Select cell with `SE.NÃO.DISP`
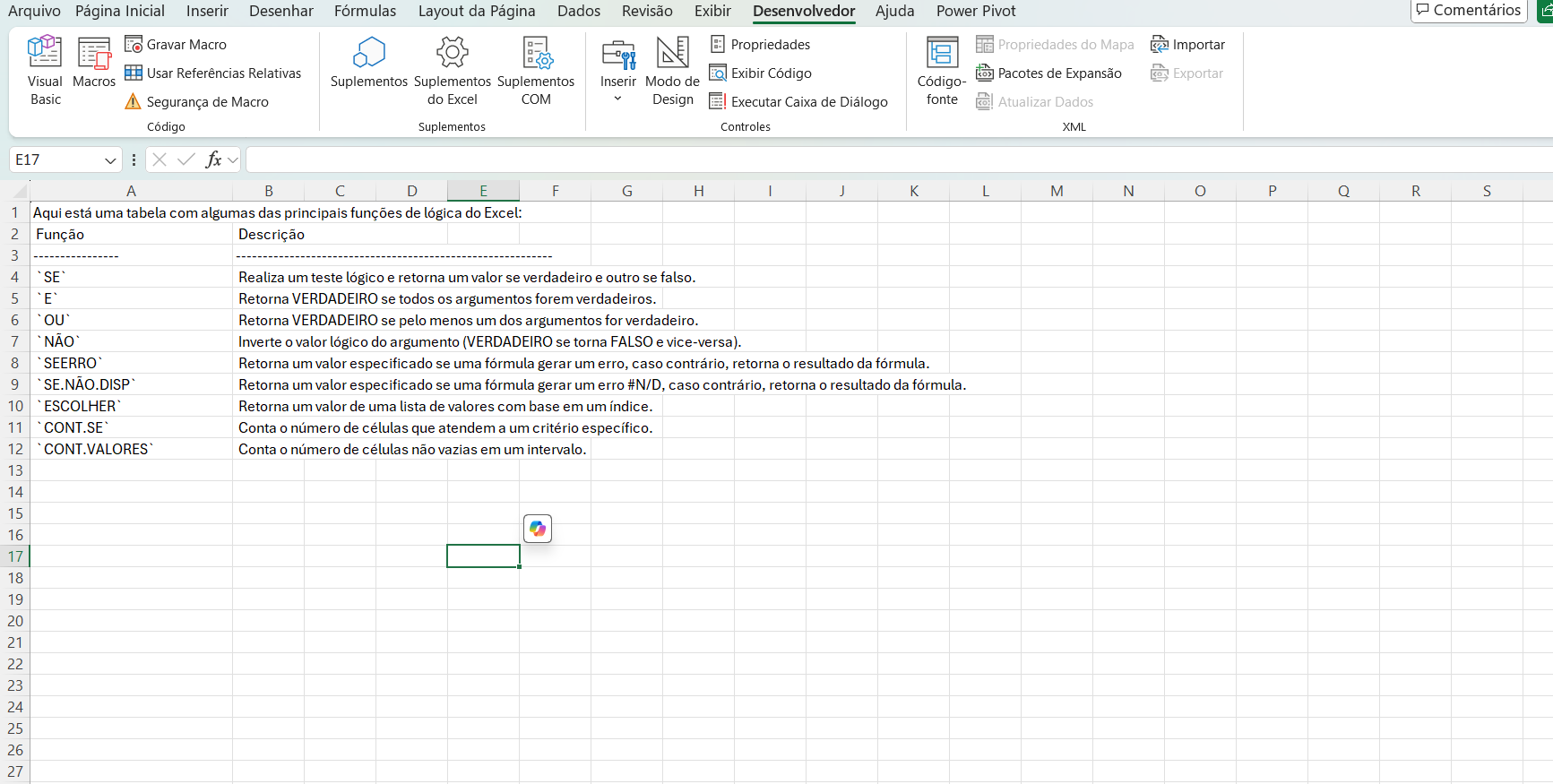 point(131,384)
